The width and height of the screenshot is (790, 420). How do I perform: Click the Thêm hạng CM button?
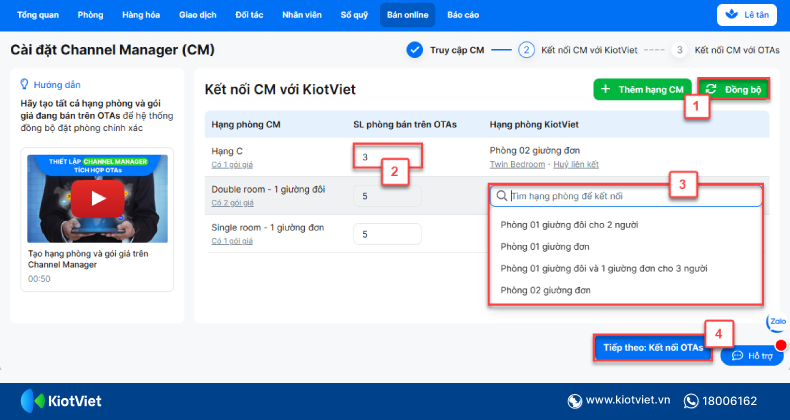642,90
